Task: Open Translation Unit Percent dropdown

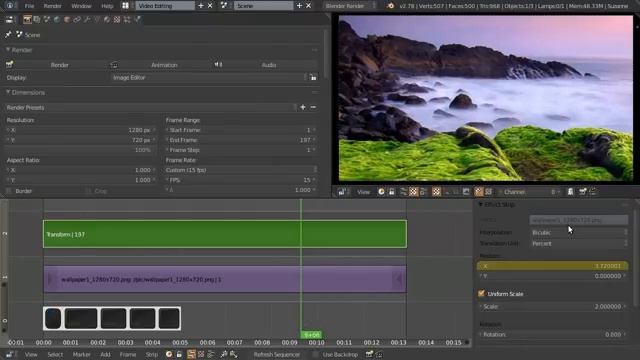Action: tap(579, 243)
